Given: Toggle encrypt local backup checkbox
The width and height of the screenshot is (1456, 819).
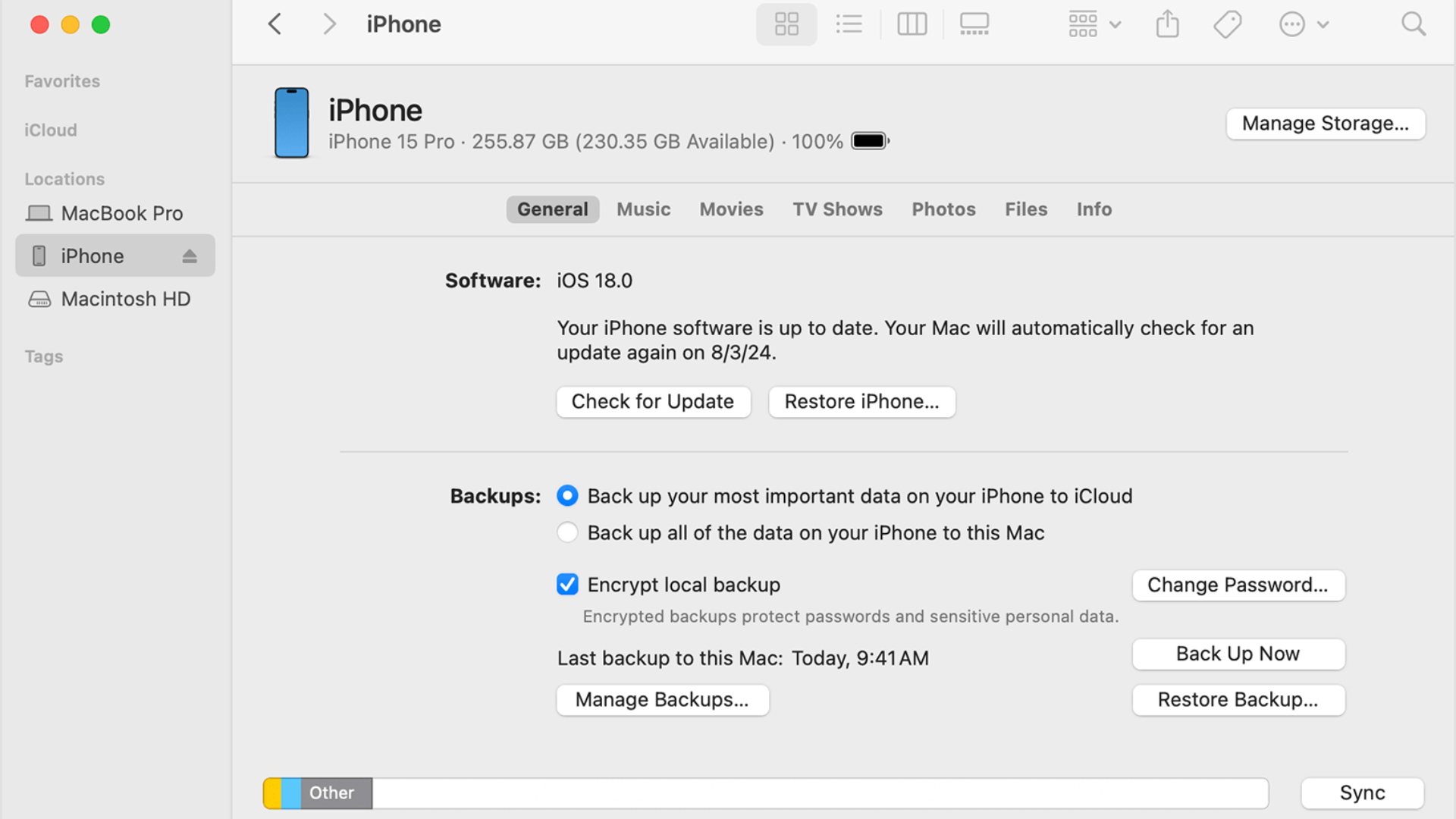Looking at the screenshot, I should pos(567,585).
